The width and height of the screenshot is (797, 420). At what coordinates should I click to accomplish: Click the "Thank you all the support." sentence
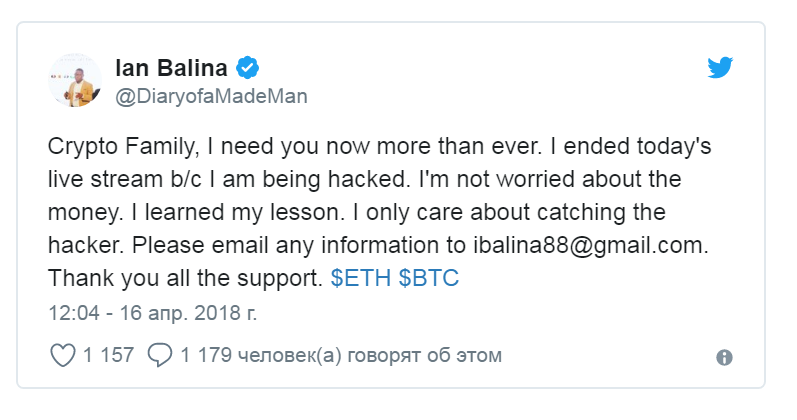(186, 278)
